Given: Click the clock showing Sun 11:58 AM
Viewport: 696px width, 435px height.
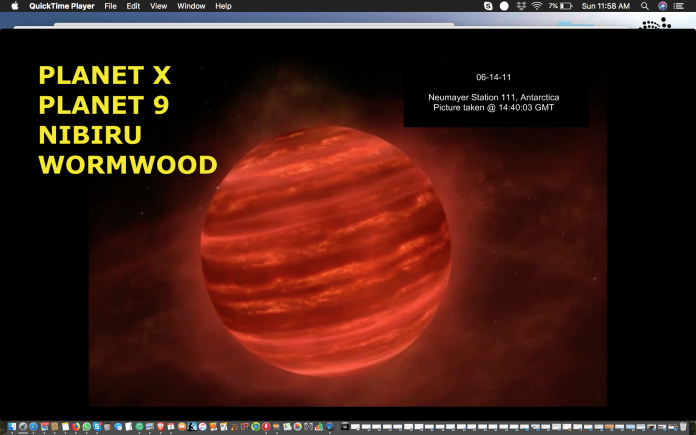Looking at the screenshot, I should click(606, 6).
